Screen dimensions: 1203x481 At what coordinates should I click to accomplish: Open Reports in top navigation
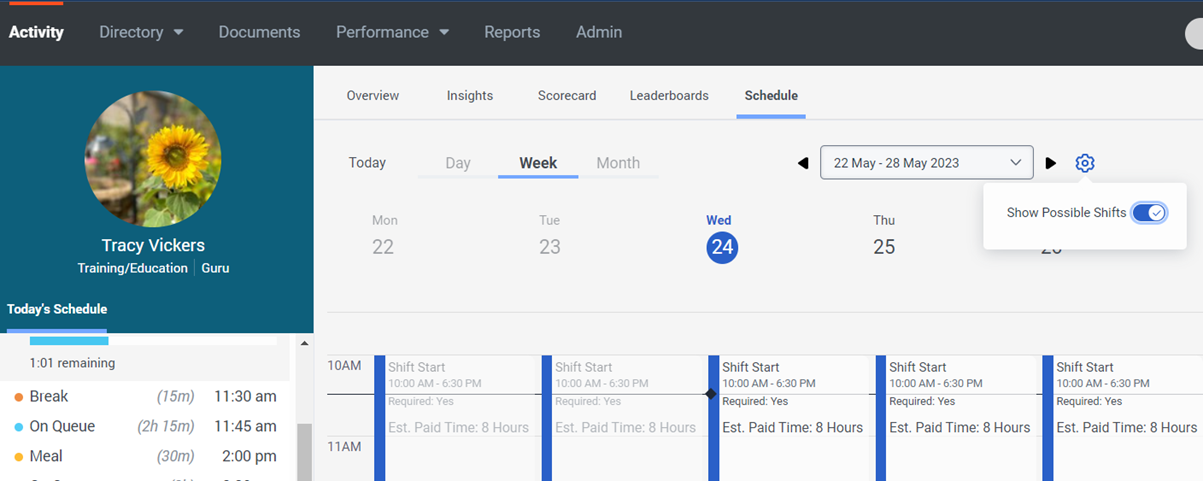tap(512, 32)
